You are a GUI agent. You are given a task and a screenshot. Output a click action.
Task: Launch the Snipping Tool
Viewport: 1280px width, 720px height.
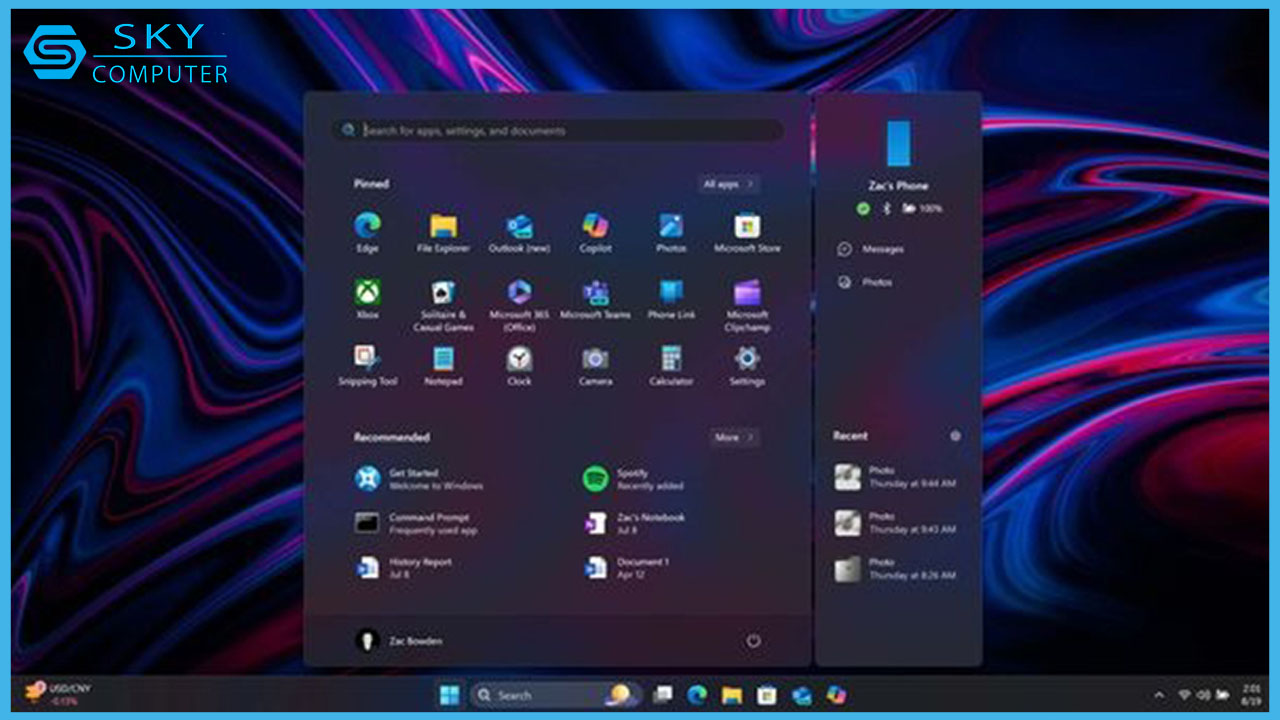point(367,366)
